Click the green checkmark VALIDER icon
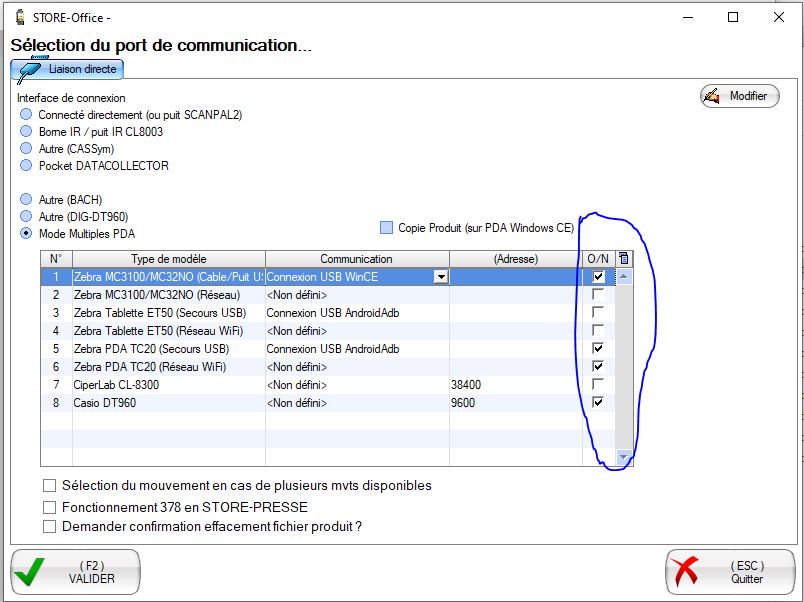 32,572
